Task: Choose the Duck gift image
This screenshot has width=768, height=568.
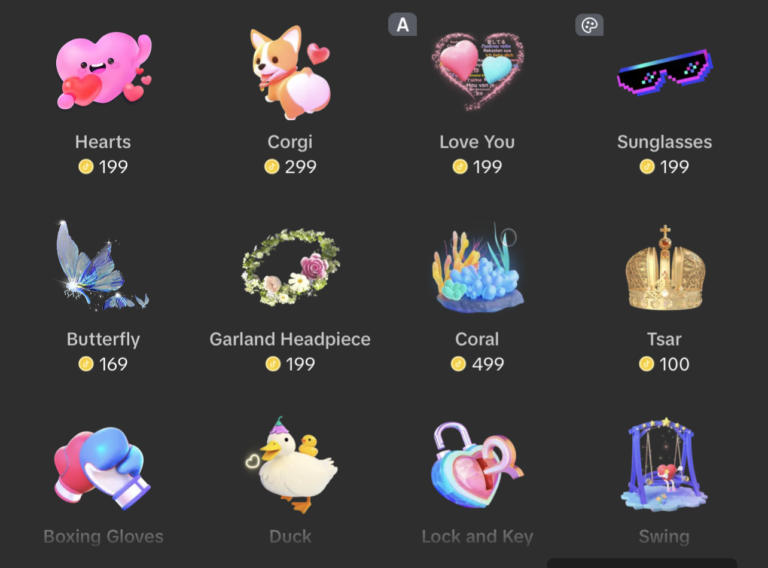Action: [x=291, y=465]
